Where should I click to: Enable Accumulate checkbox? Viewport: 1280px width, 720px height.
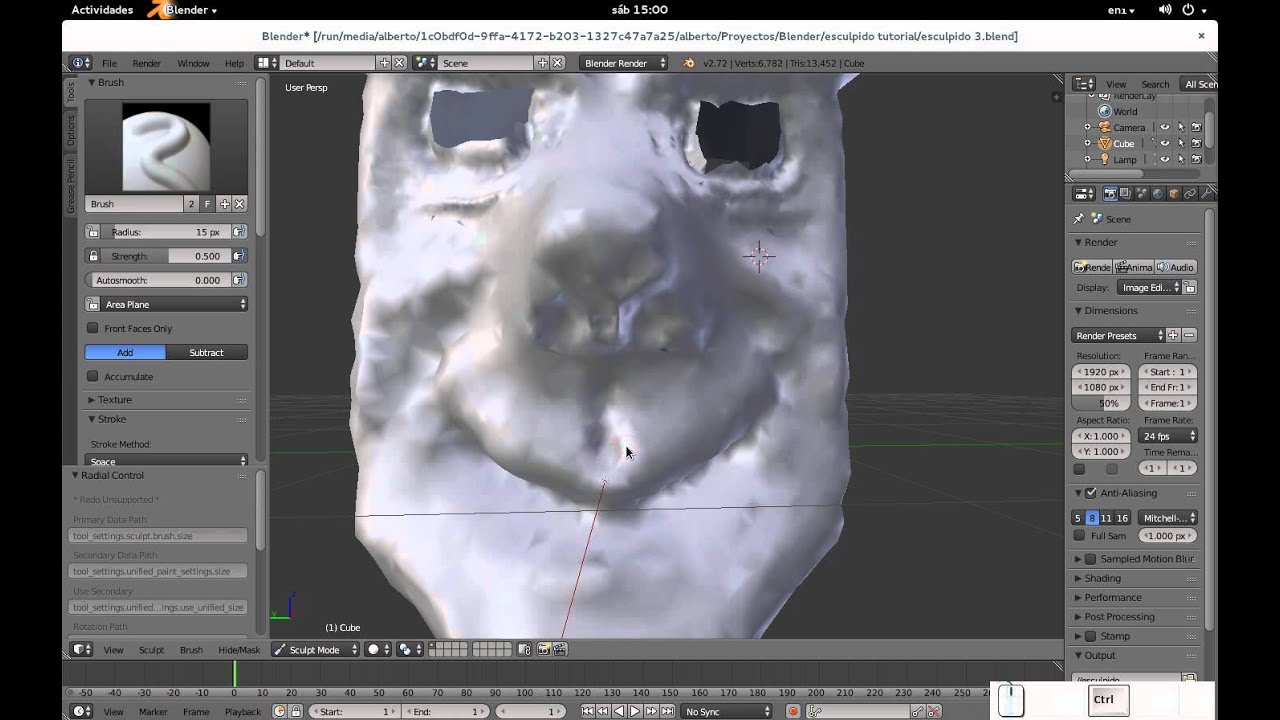click(93, 376)
